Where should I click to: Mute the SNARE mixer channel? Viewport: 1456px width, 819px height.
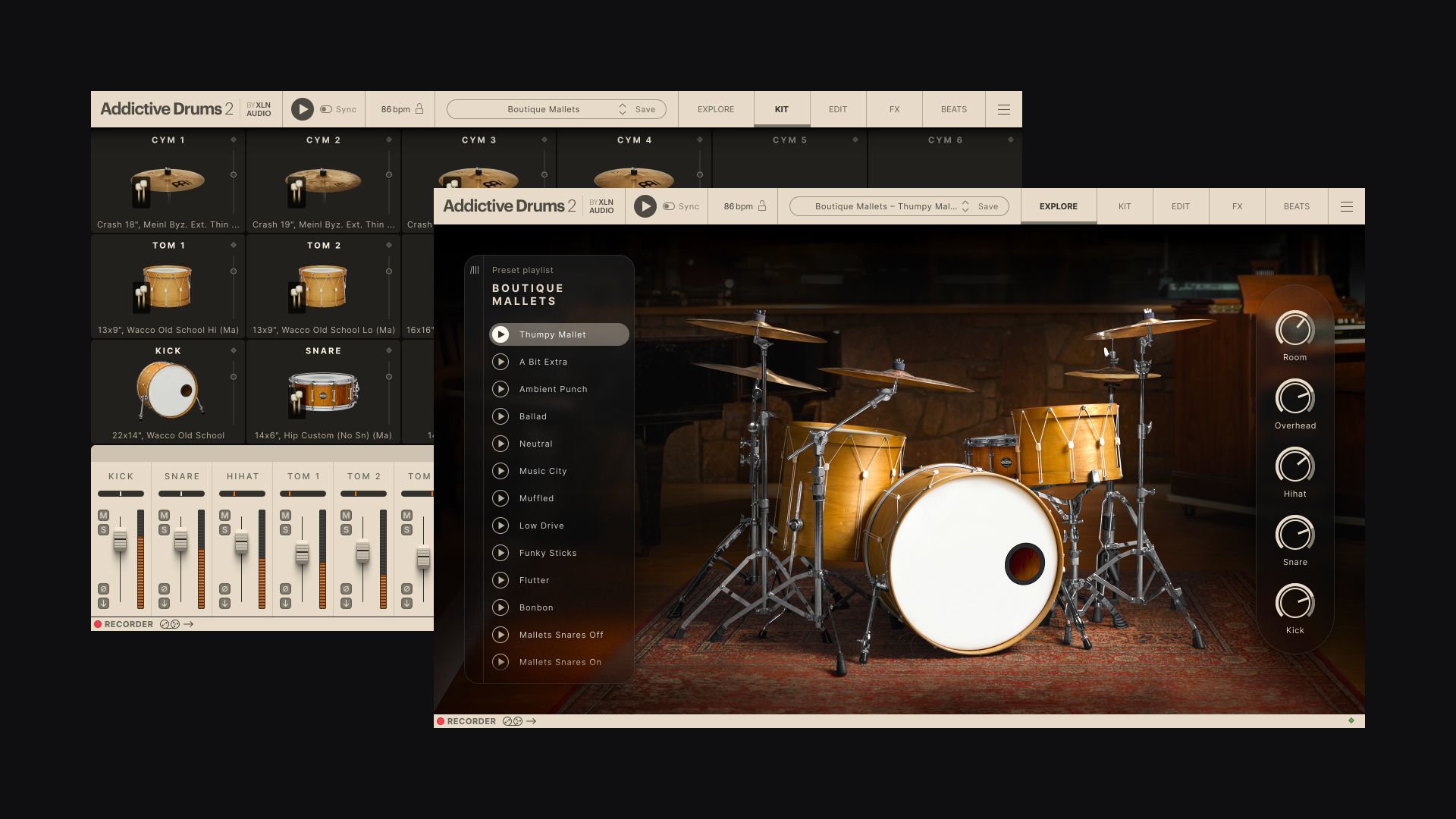164,515
